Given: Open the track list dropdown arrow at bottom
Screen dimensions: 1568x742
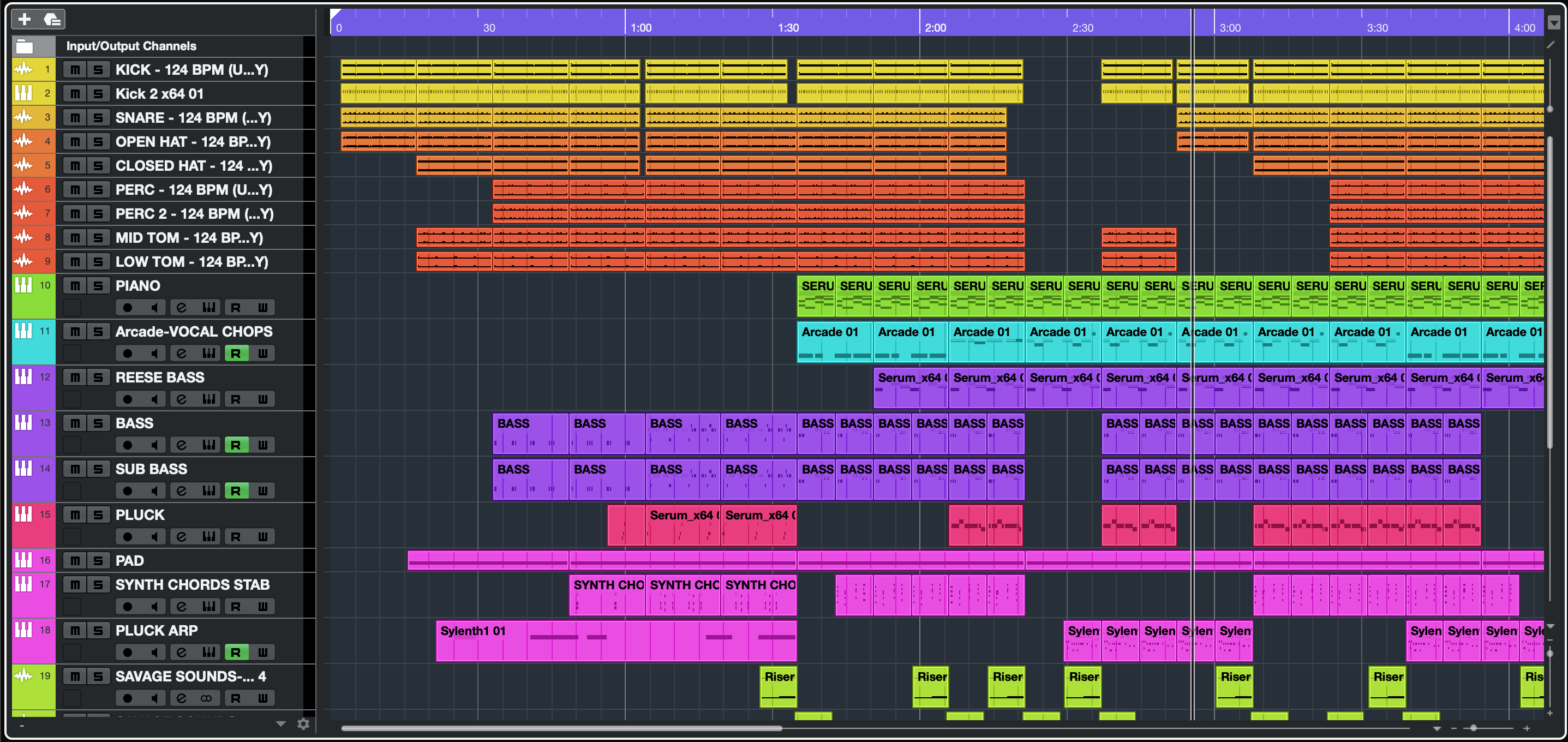Looking at the screenshot, I should point(280,724).
